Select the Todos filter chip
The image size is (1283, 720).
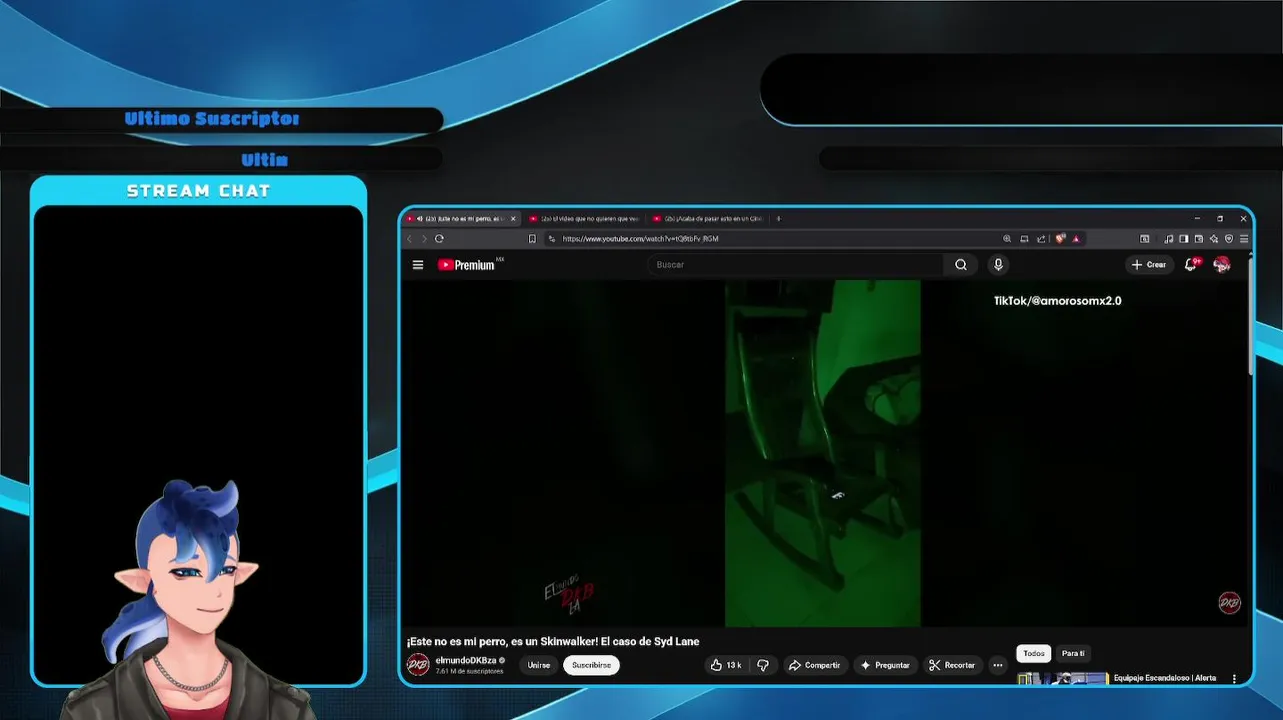coord(1034,653)
